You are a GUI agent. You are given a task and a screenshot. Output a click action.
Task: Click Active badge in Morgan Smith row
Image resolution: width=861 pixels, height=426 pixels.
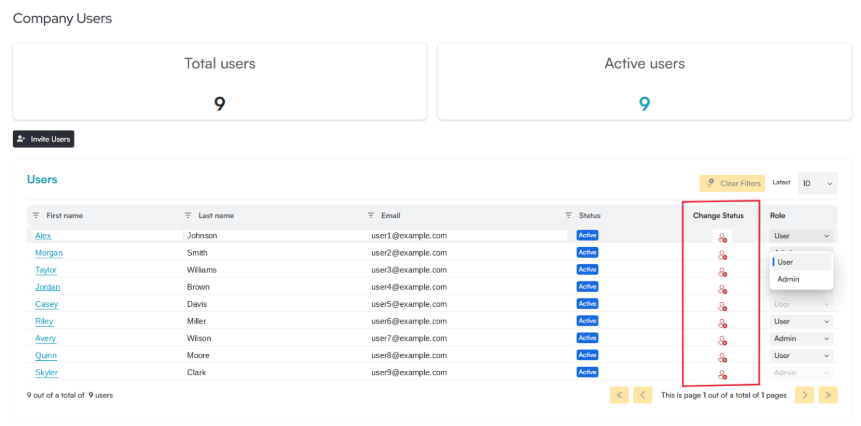point(588,253)
